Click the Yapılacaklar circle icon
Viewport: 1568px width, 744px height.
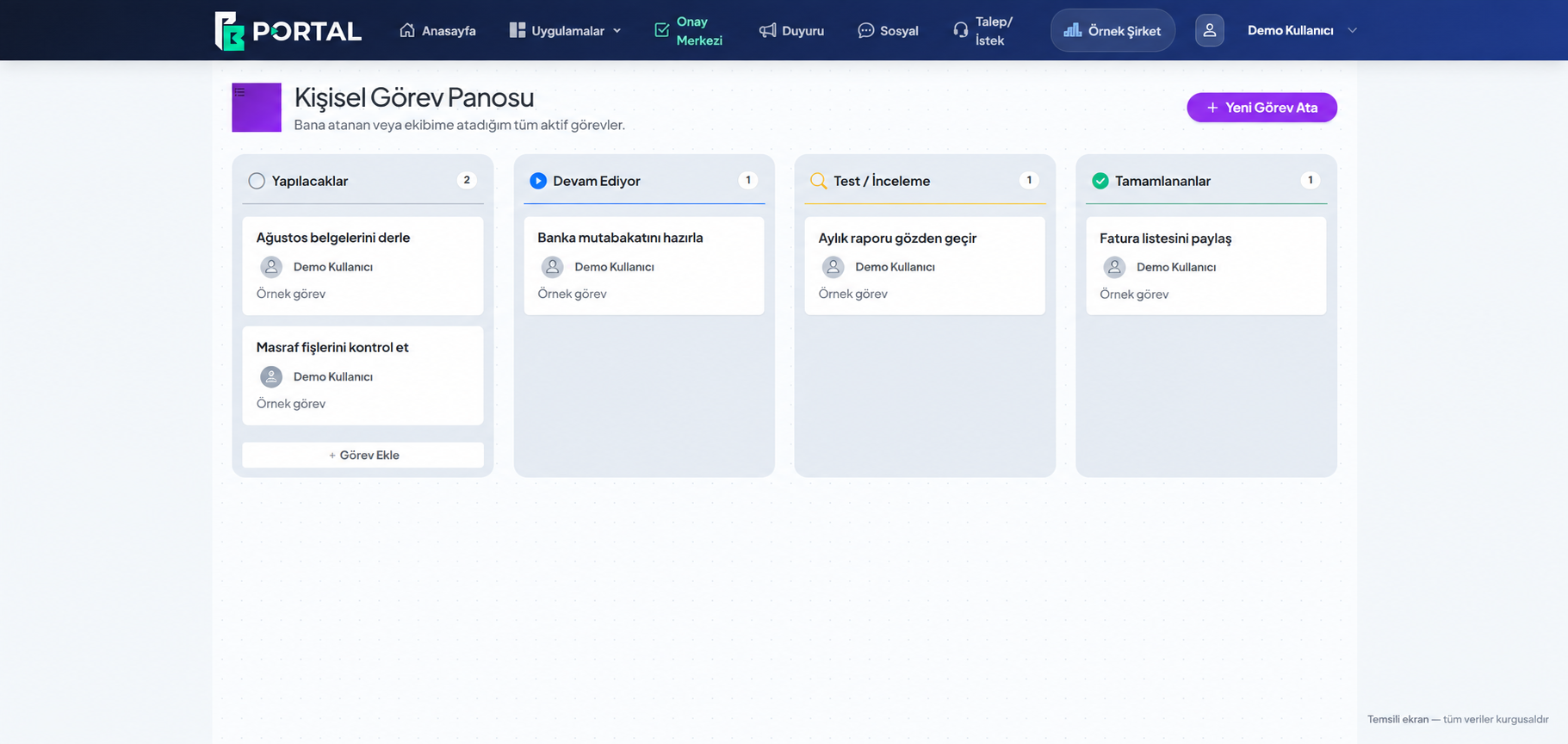point(257,181)
